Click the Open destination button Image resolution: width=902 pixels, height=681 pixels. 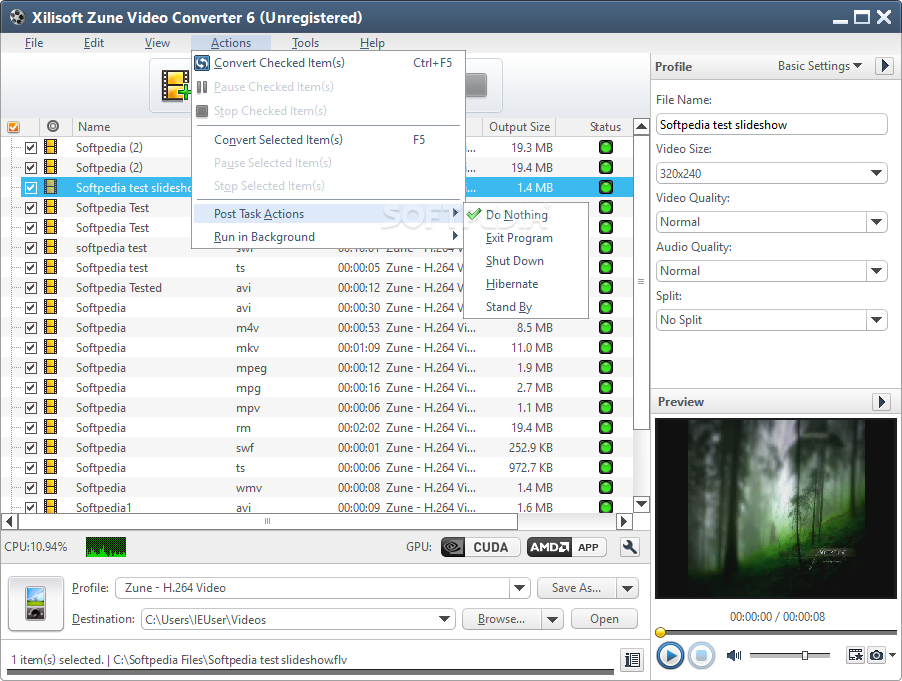click(x=604, y=619)
